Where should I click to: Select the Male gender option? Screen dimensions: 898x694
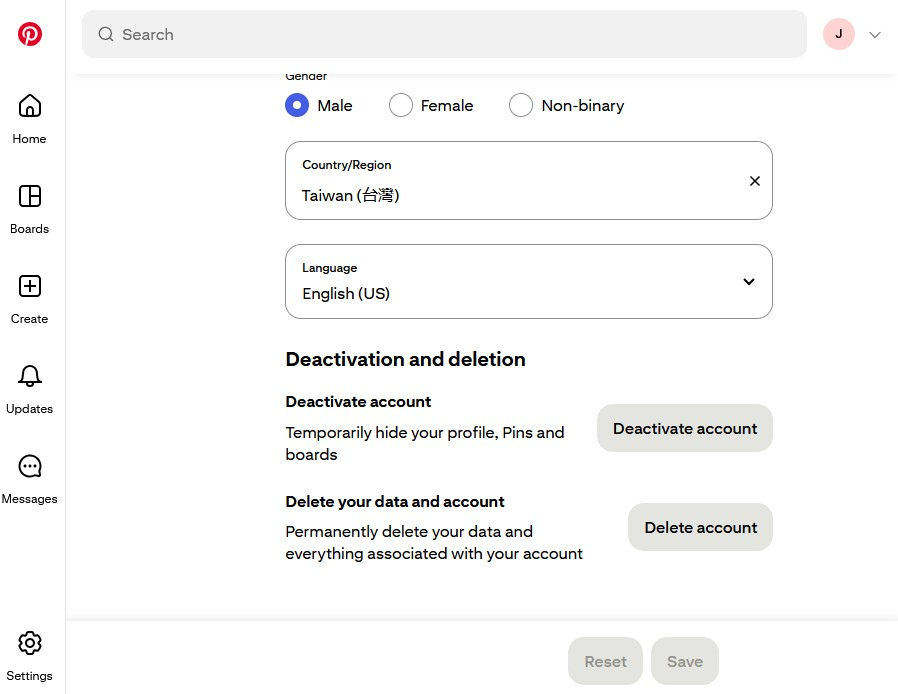(x=297, y=105)
